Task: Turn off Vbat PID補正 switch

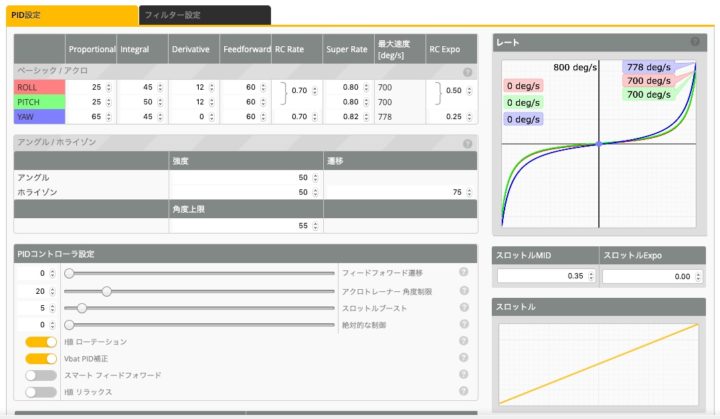Action: point(41,358)
